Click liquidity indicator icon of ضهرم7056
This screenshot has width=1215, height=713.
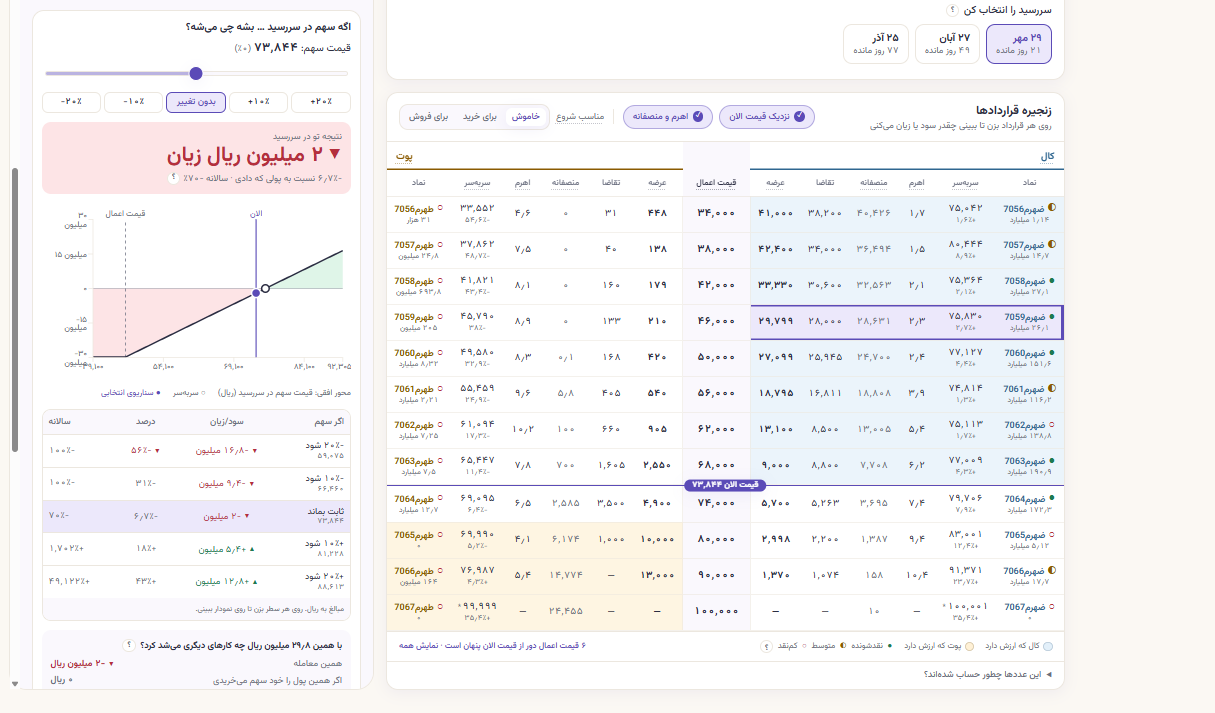[1052, 208]
